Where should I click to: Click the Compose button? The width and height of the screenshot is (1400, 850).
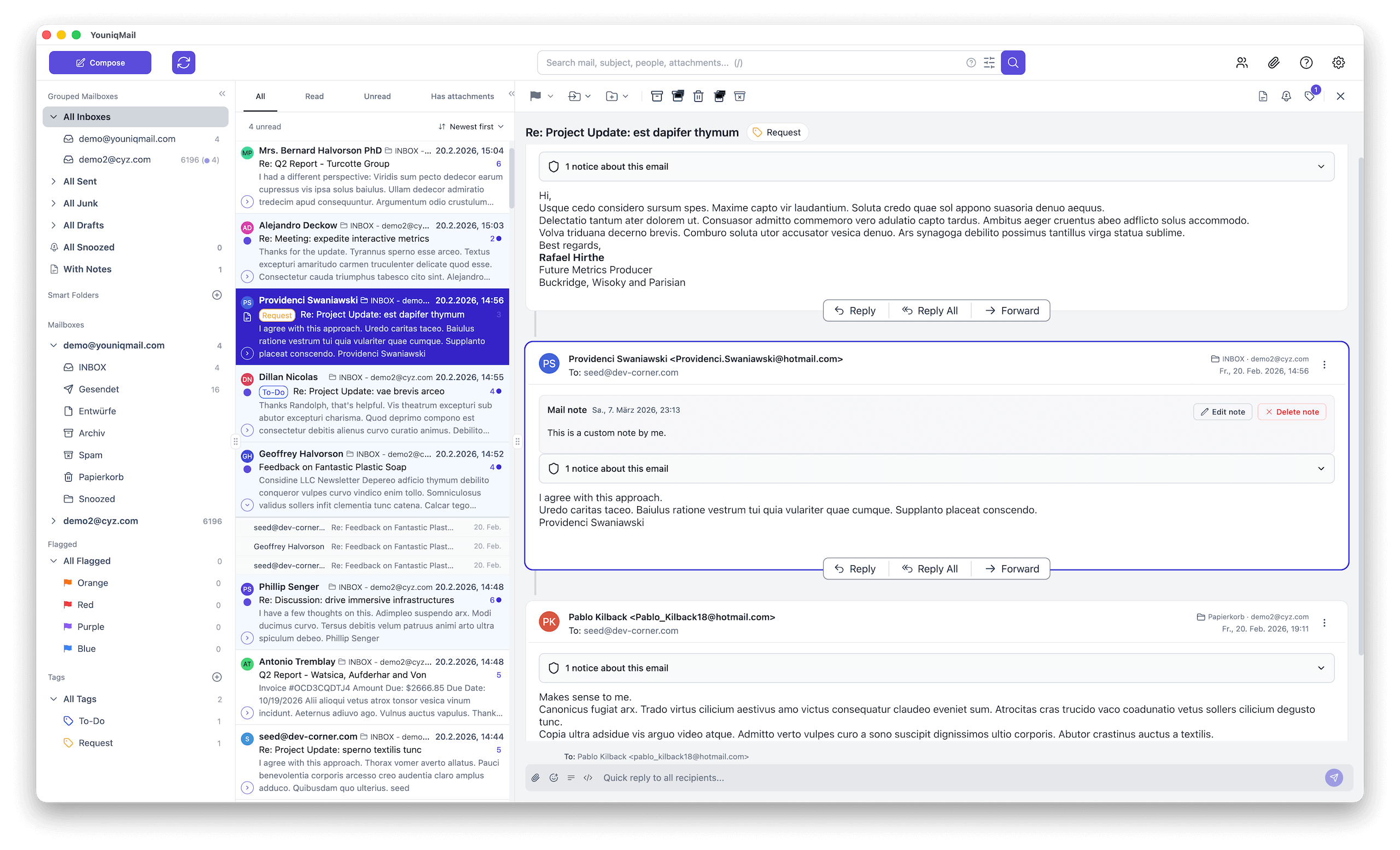[100, 62]
